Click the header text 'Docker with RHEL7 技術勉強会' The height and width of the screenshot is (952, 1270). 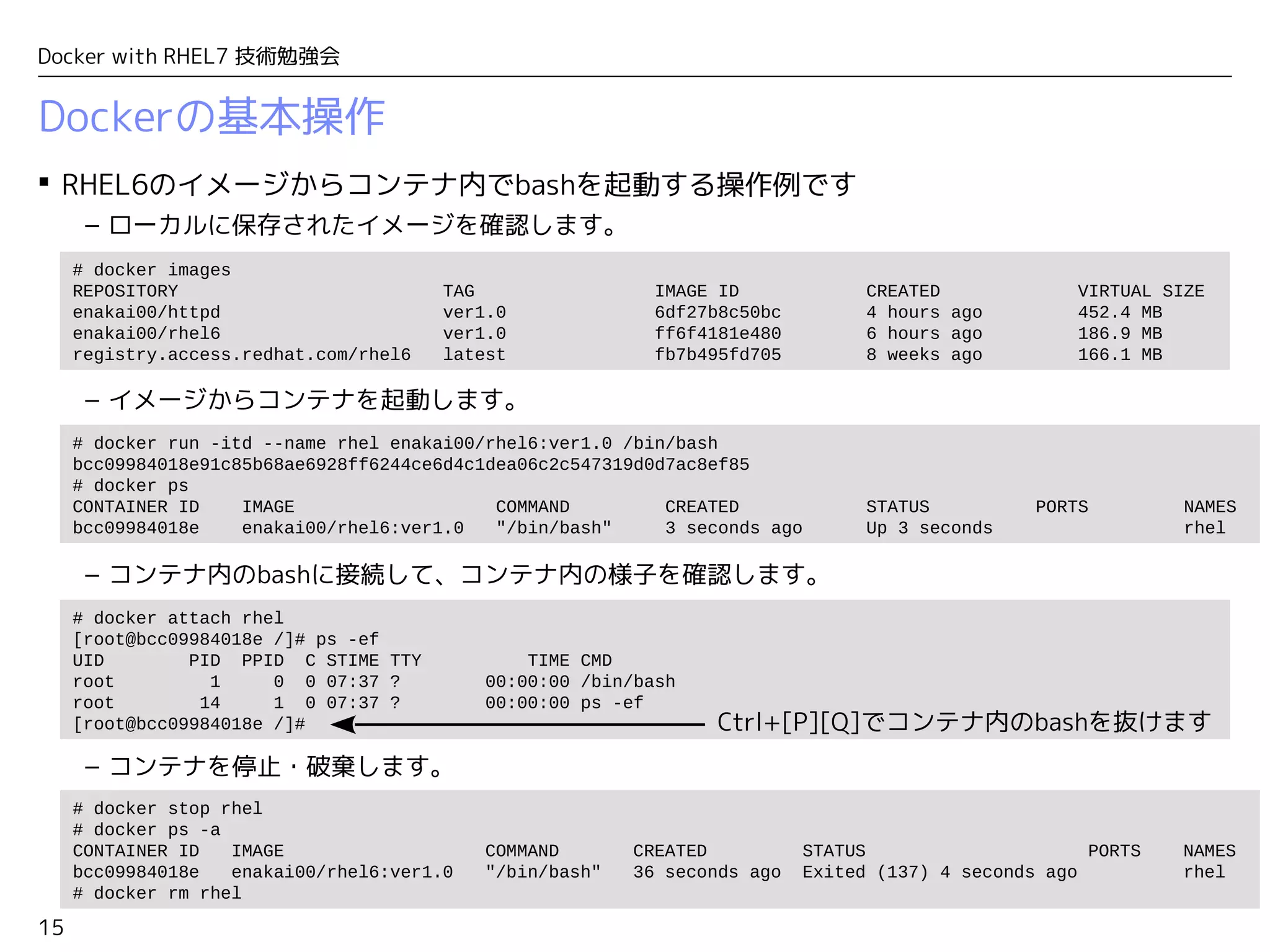pyautogui.click(x=189, y=56)
